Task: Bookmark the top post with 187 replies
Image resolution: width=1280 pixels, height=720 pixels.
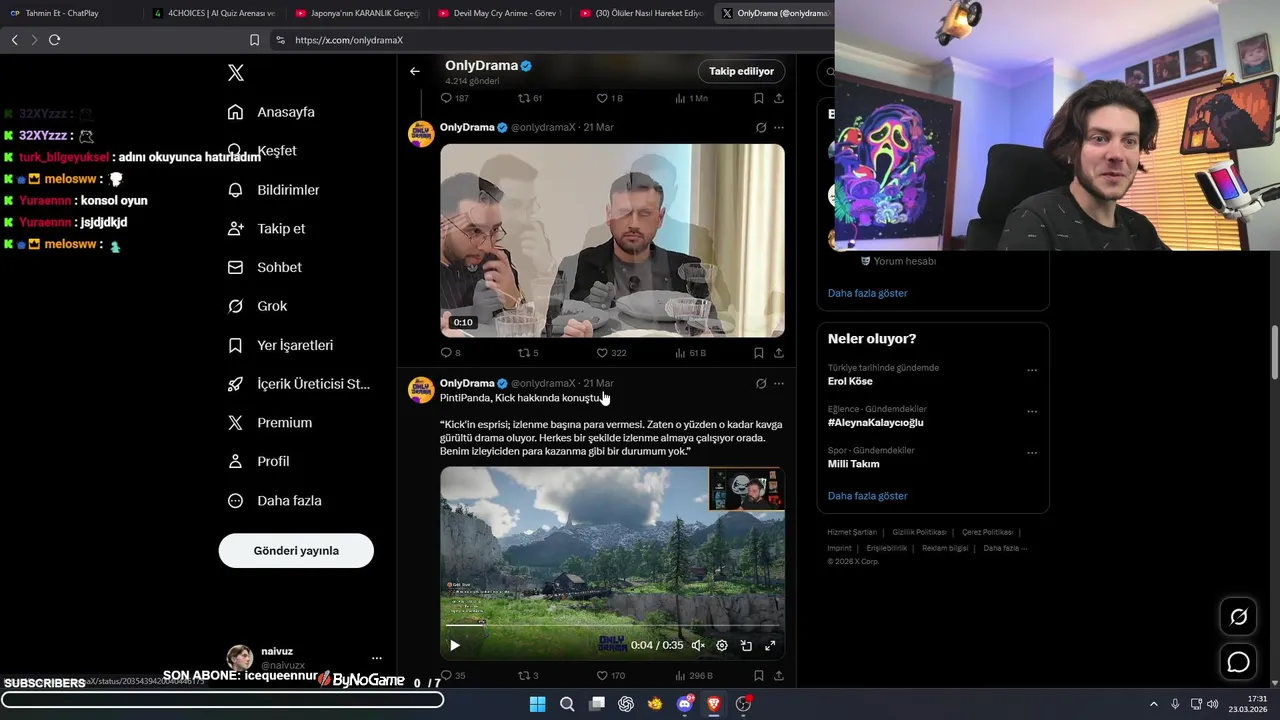Action: (759, 98)
